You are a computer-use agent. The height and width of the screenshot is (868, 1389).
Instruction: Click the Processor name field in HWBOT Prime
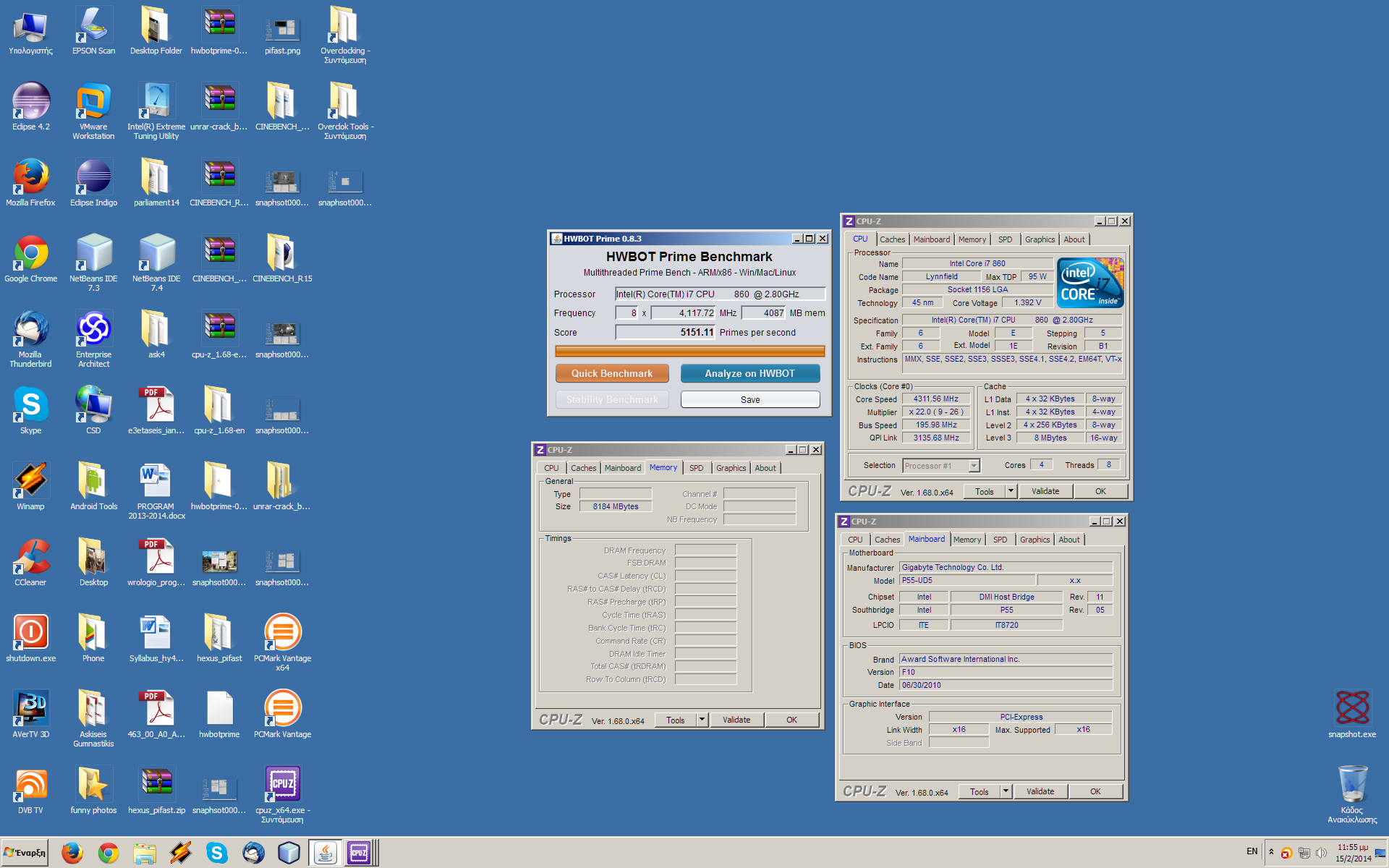pos(720,294)
